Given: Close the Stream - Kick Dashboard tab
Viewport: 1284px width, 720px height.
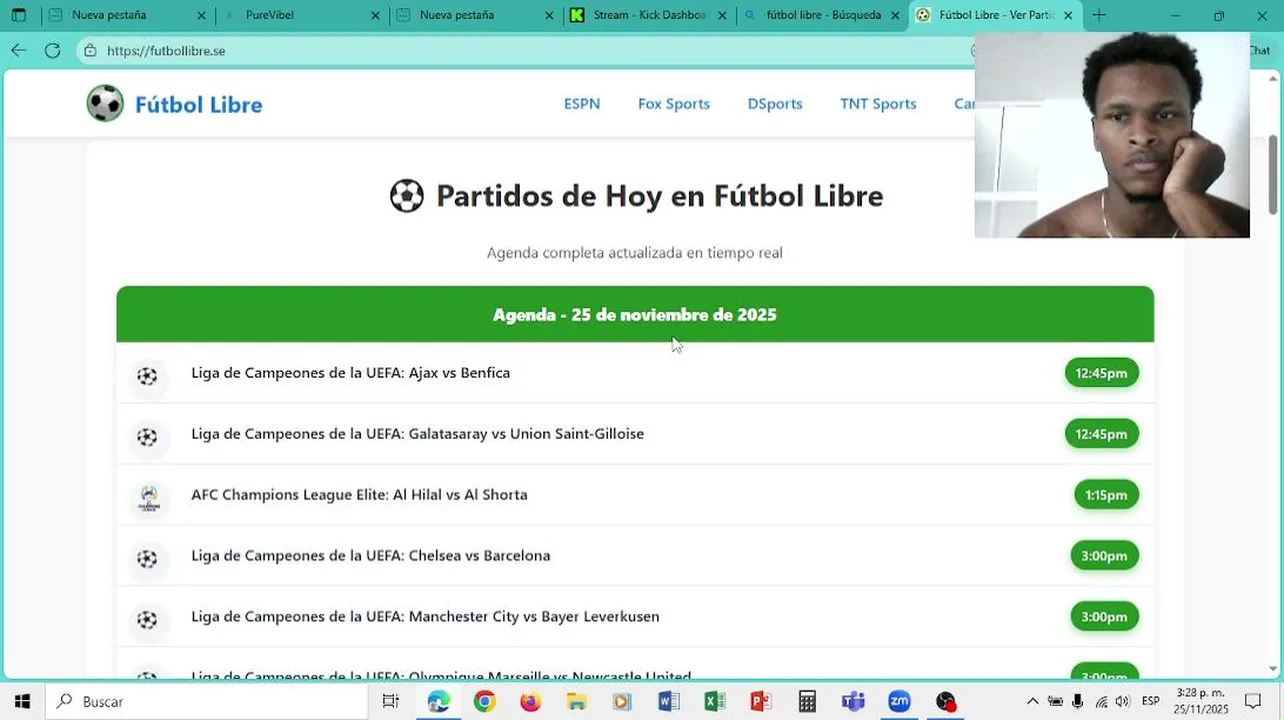Looking at the screenshot, I should pos(722,15).
